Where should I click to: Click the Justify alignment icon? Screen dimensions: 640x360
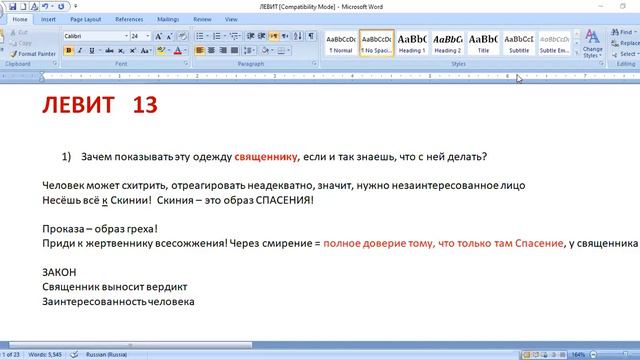(234, 51)
